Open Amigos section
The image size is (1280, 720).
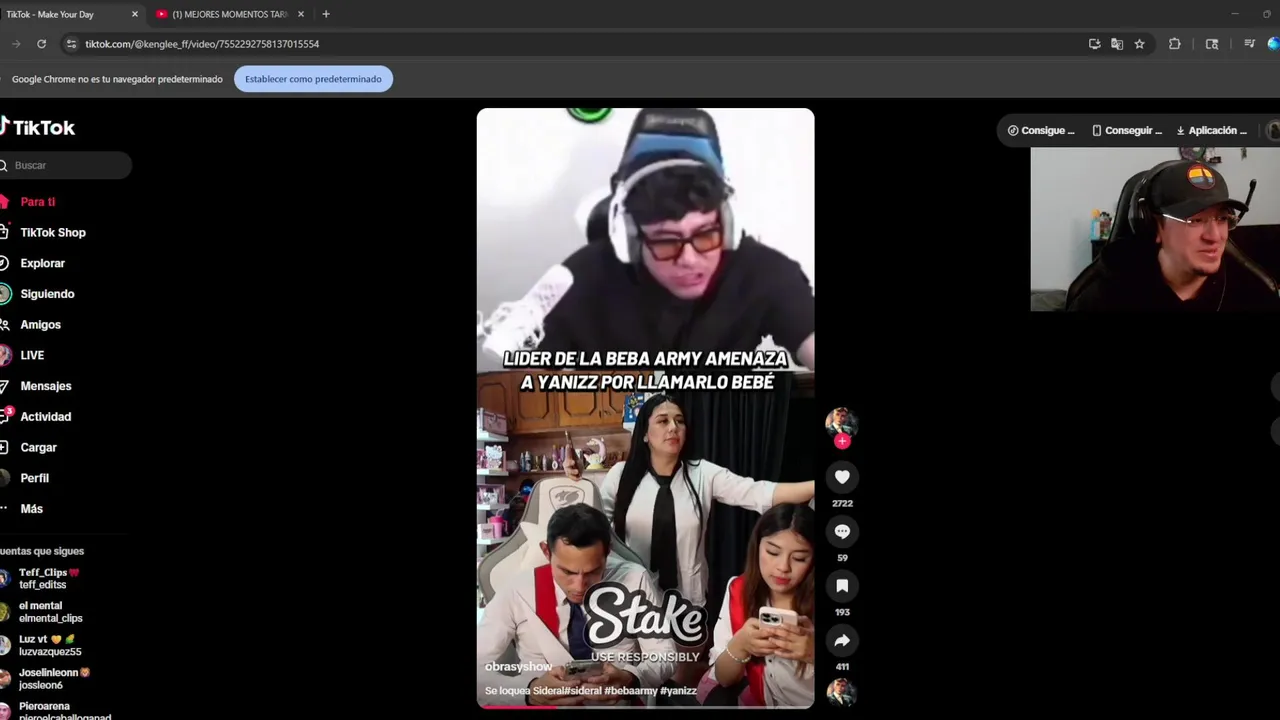40,325
